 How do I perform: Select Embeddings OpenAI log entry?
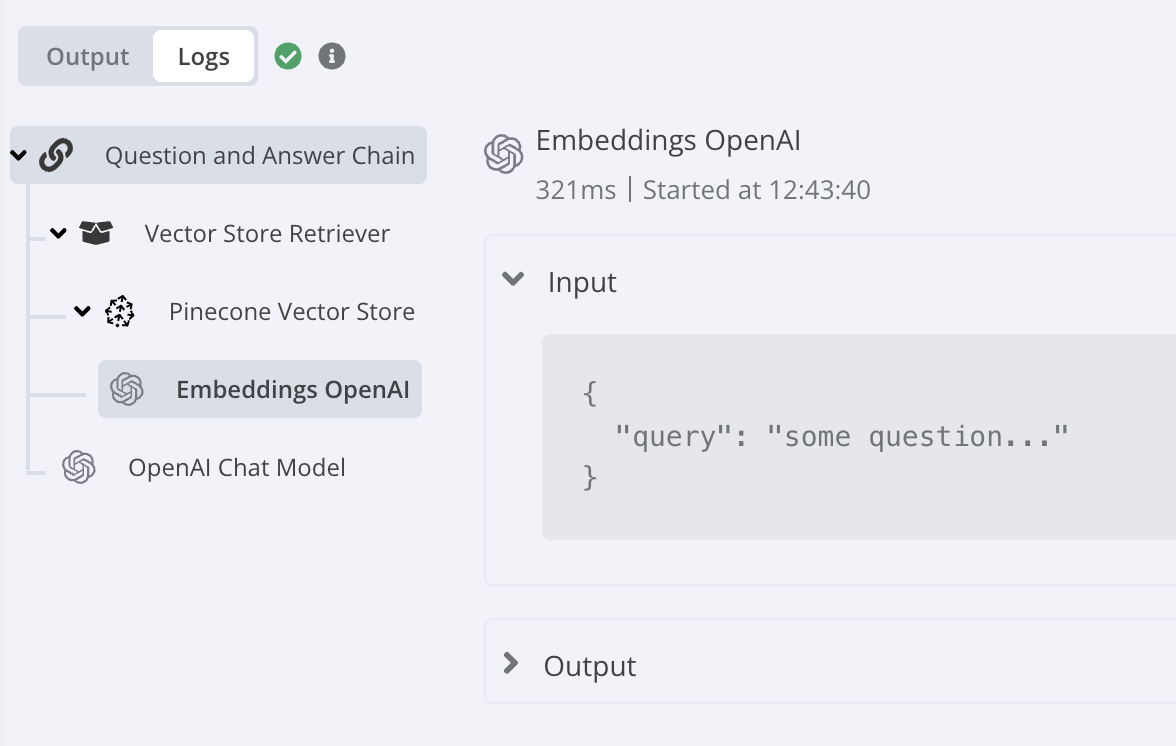pos(260,389)
